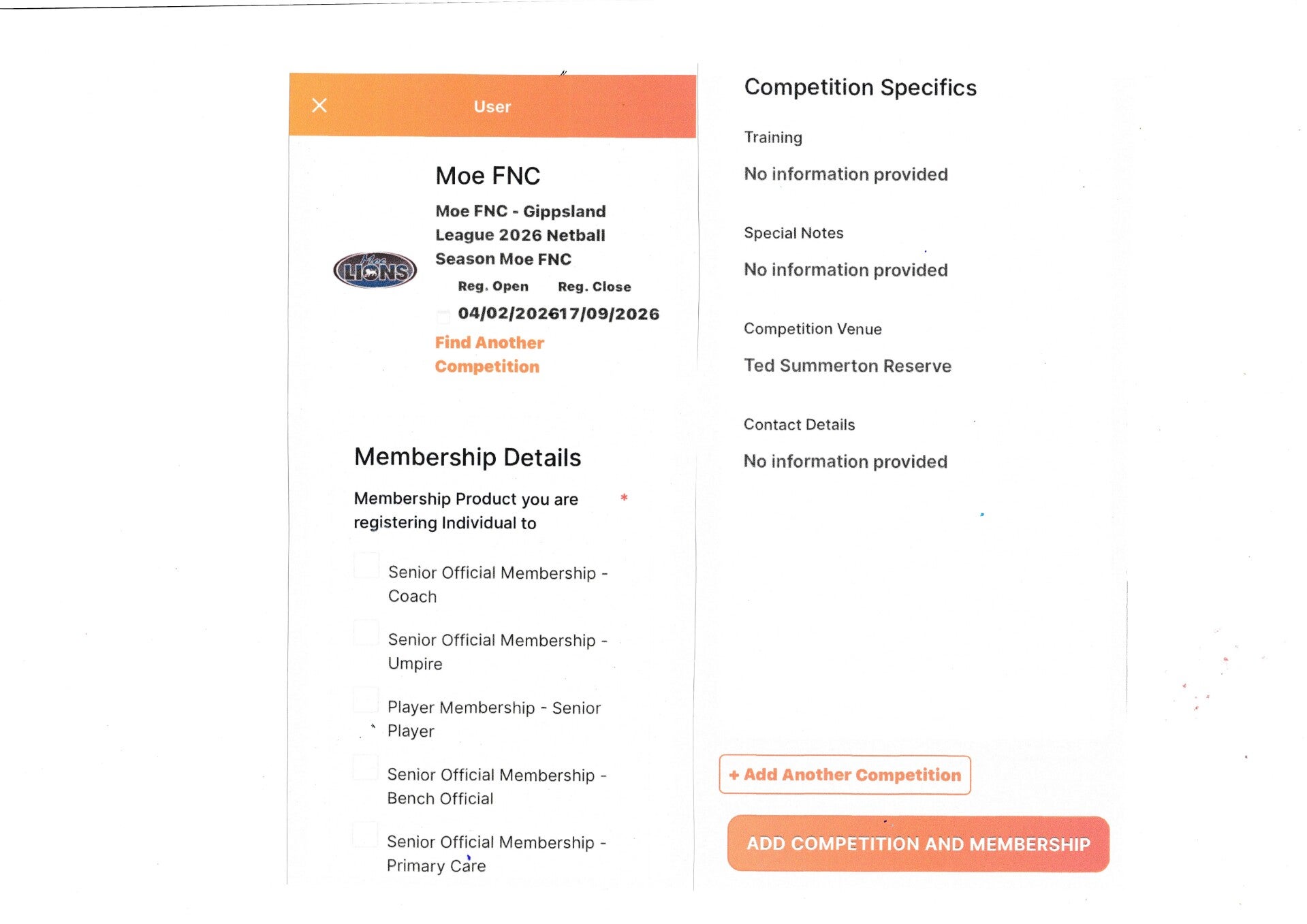This screenshot has width=1307, height=924.
Task: Check Player Membership - Senior Player box
Action: pos(366,700)
